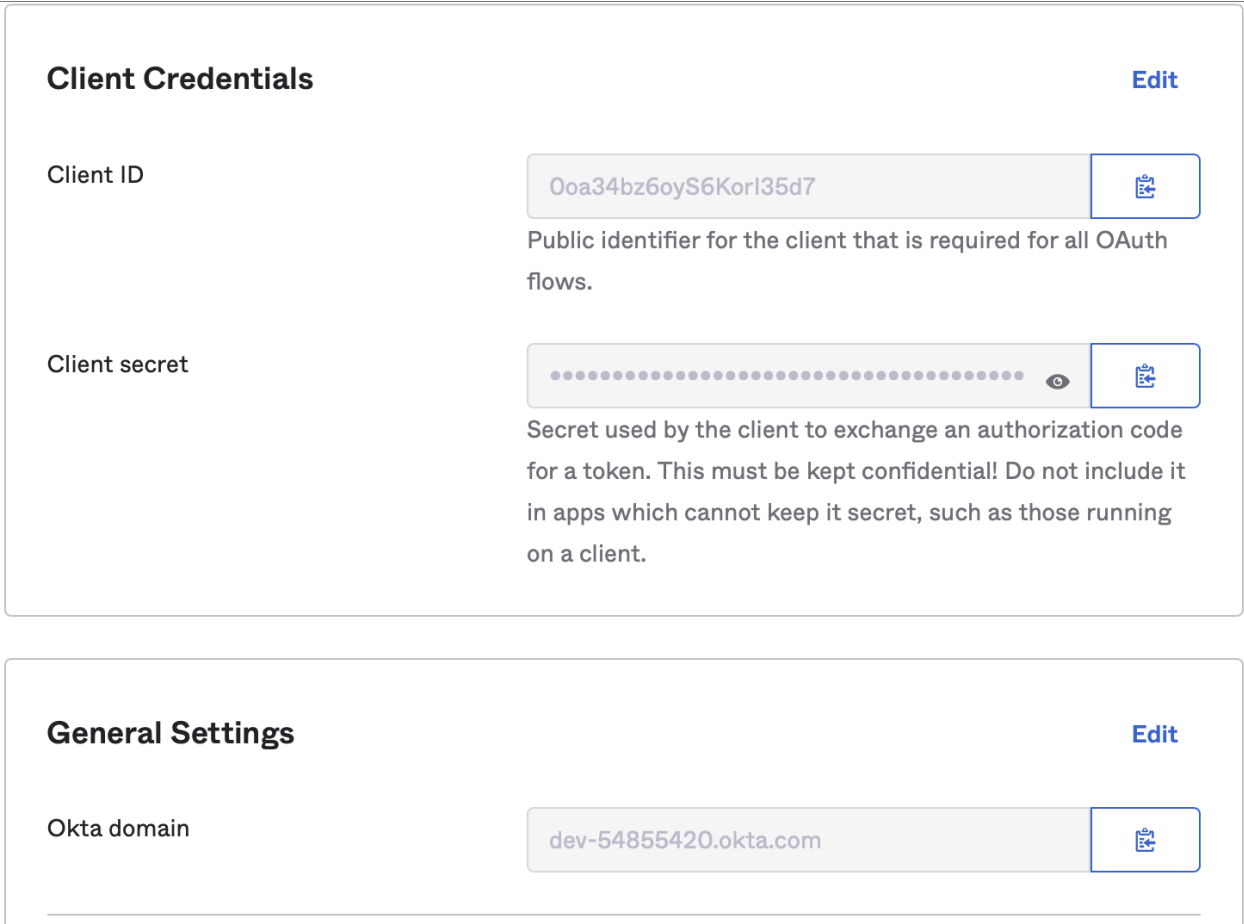Image resolution: width=1244 pixels, height=924 pixels.
Task: Copy the Client ID to clipboard
Action: pos(1145,186)
